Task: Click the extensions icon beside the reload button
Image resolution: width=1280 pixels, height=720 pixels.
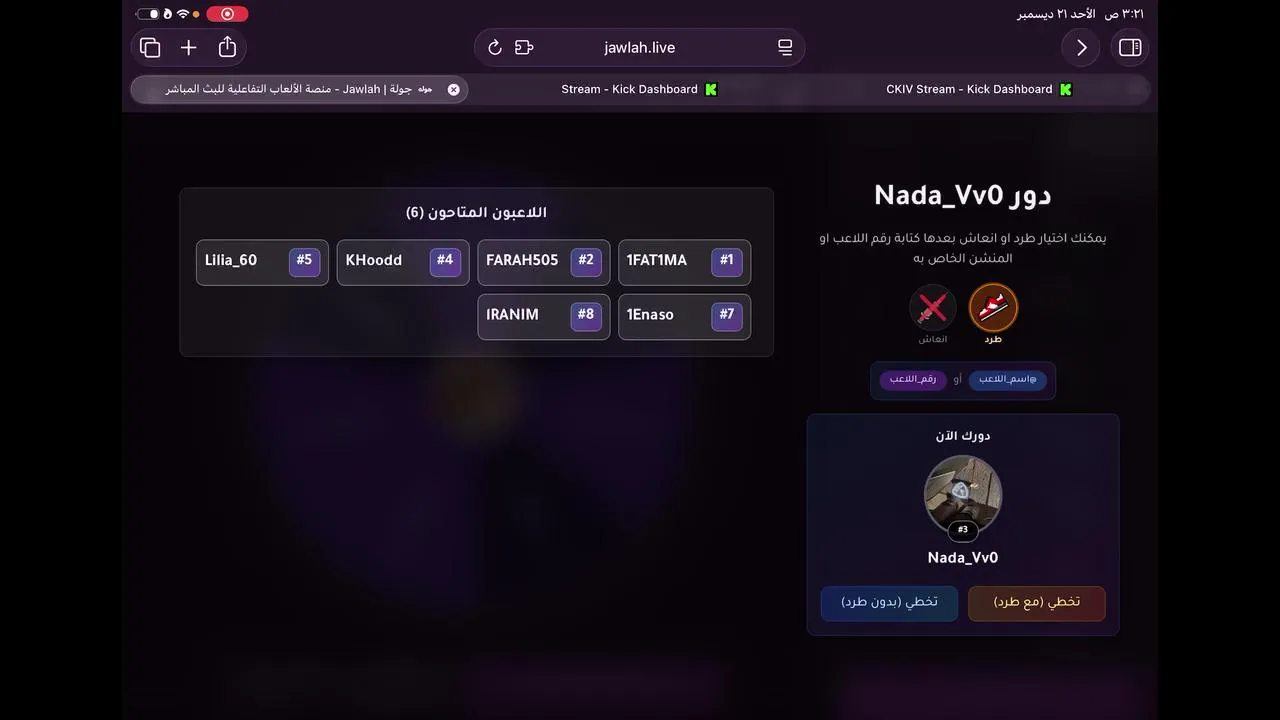Action: coord(524,48)
